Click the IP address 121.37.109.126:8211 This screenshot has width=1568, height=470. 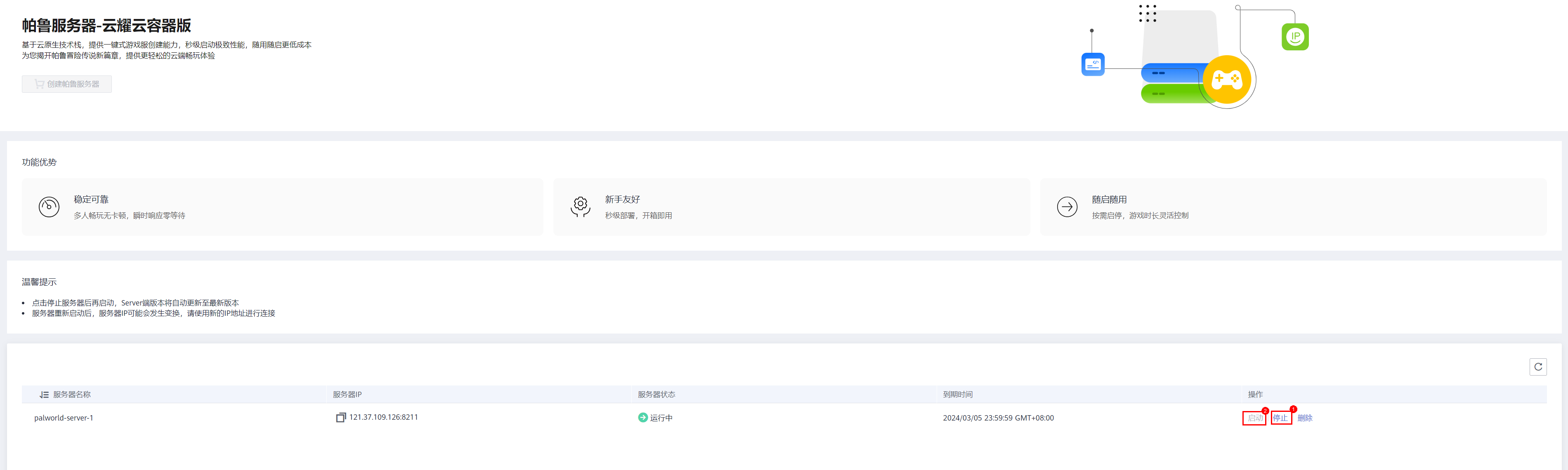click(383, 417)
